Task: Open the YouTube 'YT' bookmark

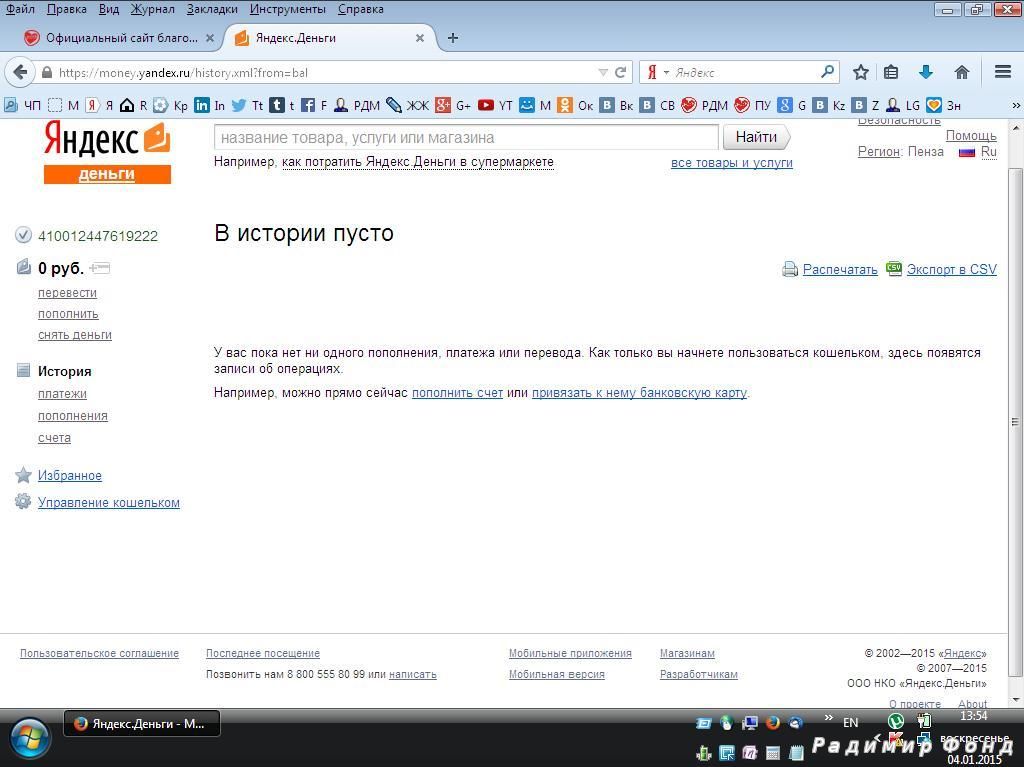Action: 495,105
